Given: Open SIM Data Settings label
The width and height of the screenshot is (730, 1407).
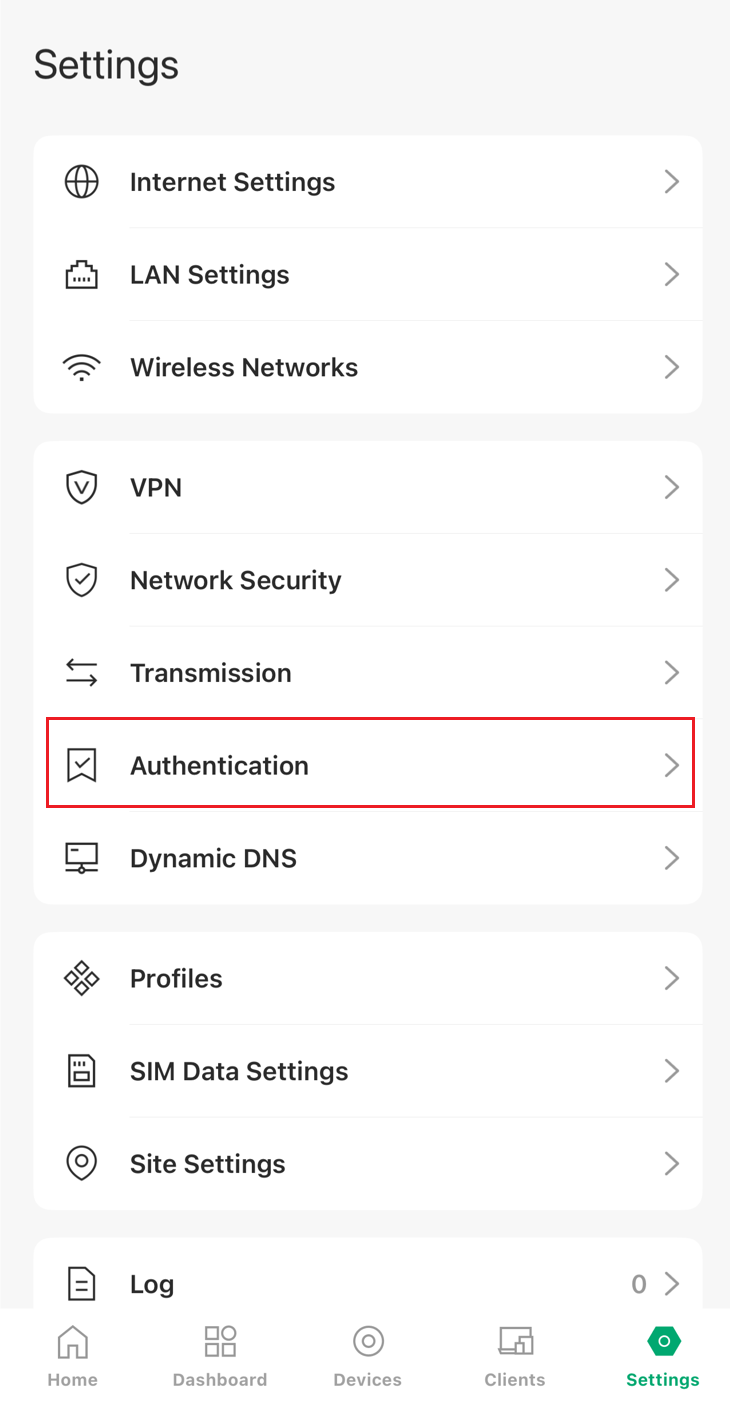Looking at the screenshot, I should pyautogui.click(x=239, y=1071).
